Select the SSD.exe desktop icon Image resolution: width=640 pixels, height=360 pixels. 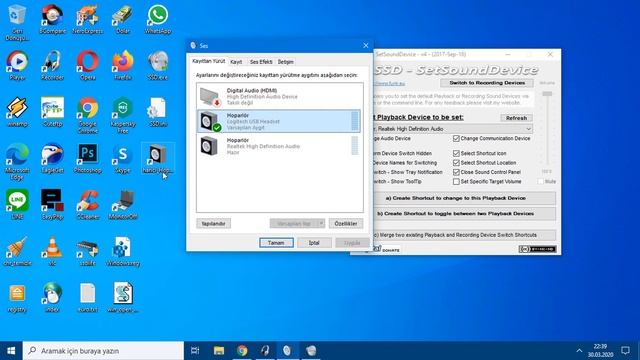[x=158, y=64]
